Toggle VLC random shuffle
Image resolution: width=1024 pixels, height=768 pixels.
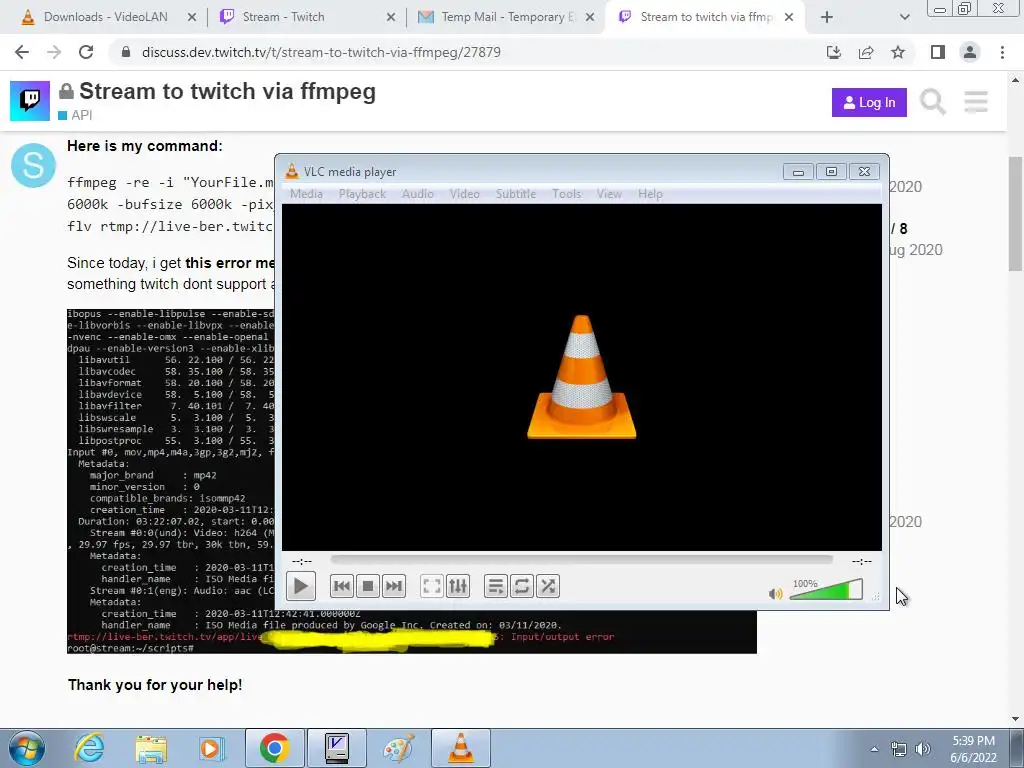(x=548, y=586)
